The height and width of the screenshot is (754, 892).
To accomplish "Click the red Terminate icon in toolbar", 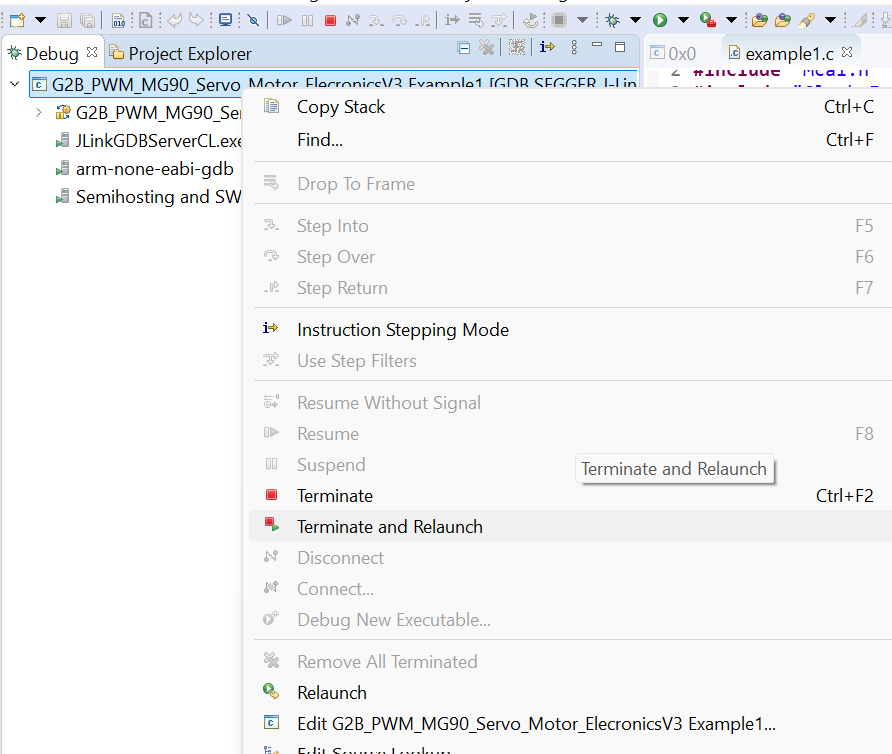I will 330,21.
